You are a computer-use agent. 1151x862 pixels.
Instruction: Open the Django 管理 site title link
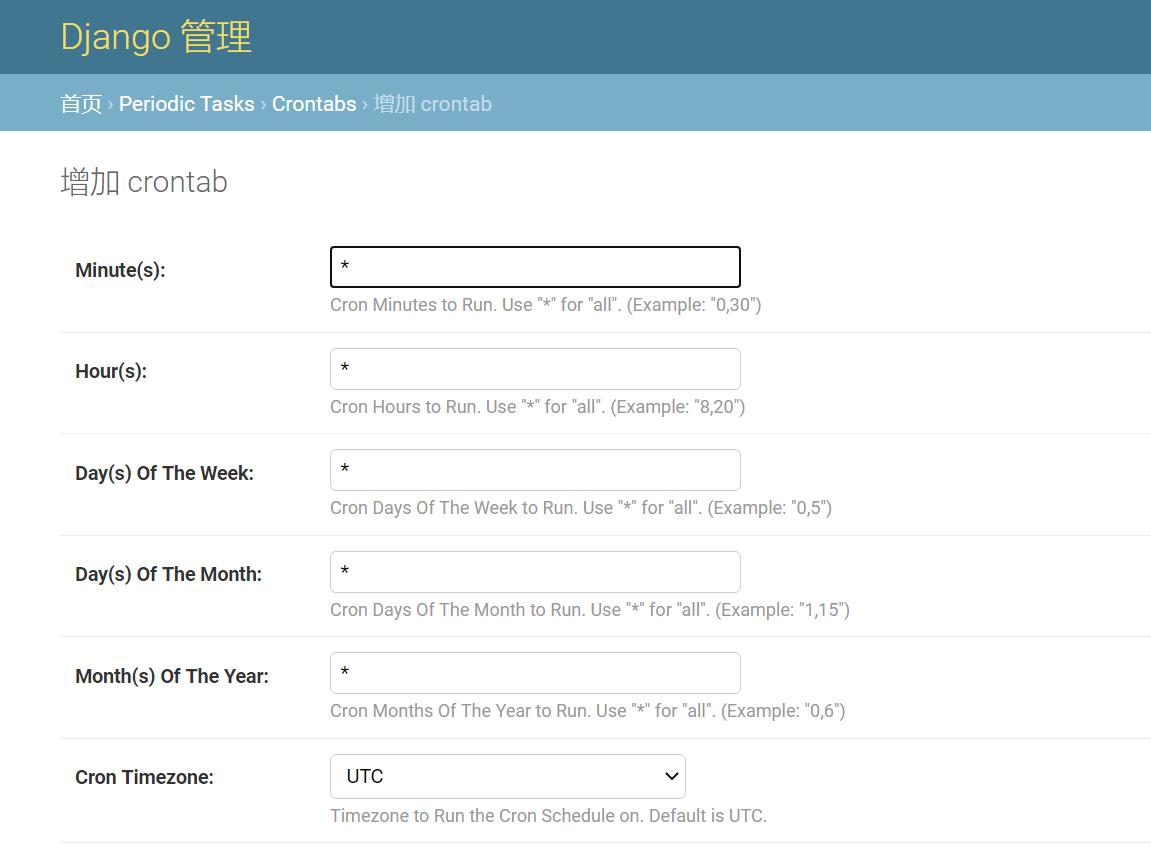click(156, 37)
